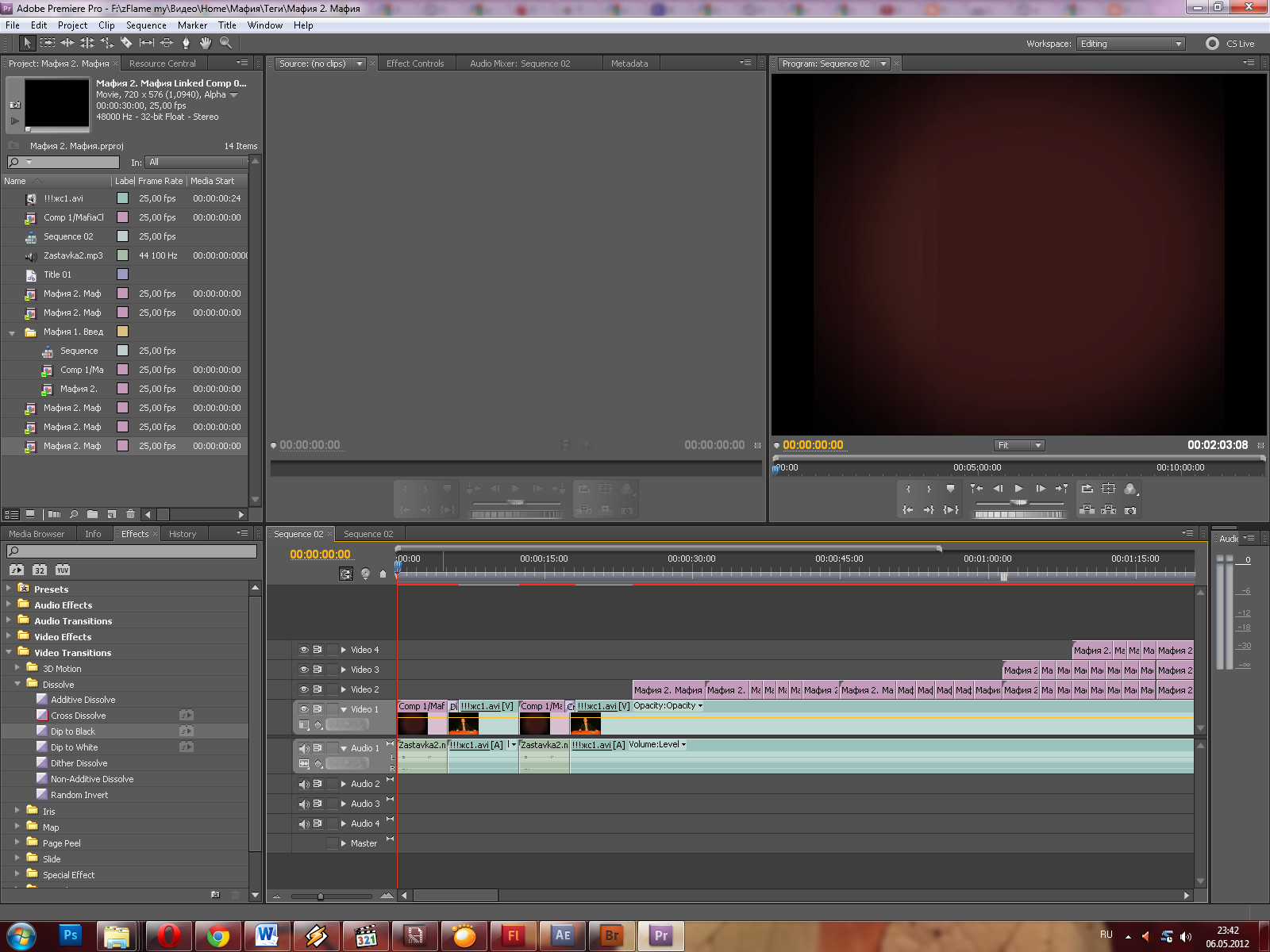Viewport: 1270px width, 952px height.
Task: Mute Audio 1 track output speaker
Action: coord(303,748)
